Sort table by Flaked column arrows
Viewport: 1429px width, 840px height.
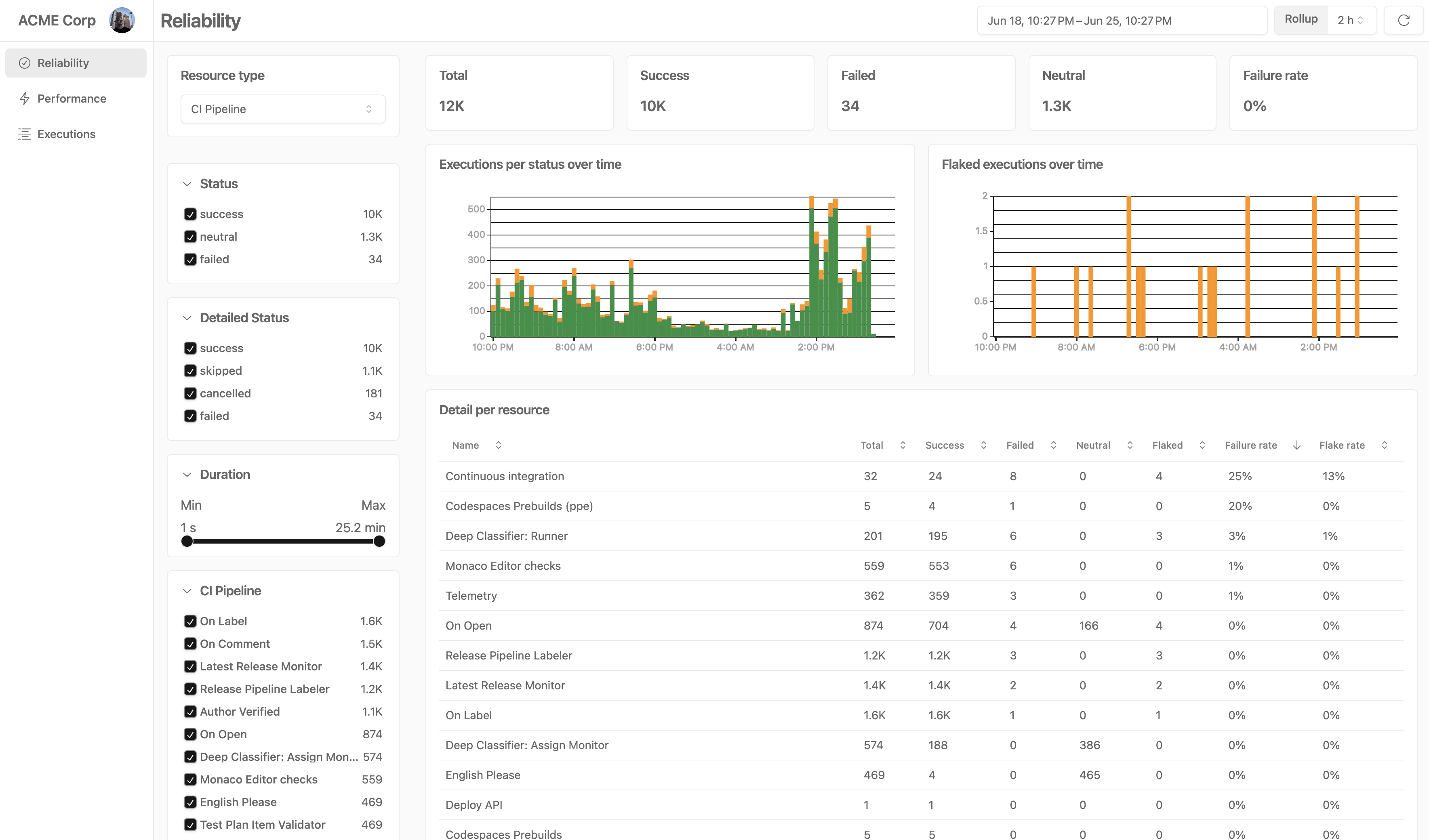click(x=1202, y=445)
